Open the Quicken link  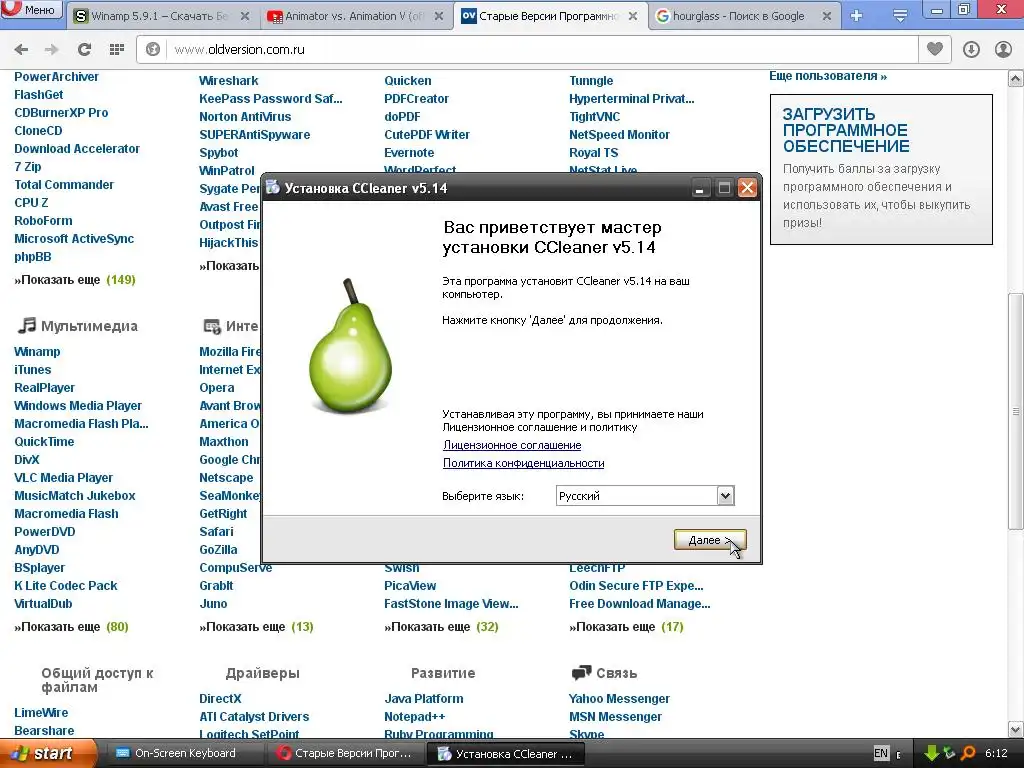(x=408, y=81)
